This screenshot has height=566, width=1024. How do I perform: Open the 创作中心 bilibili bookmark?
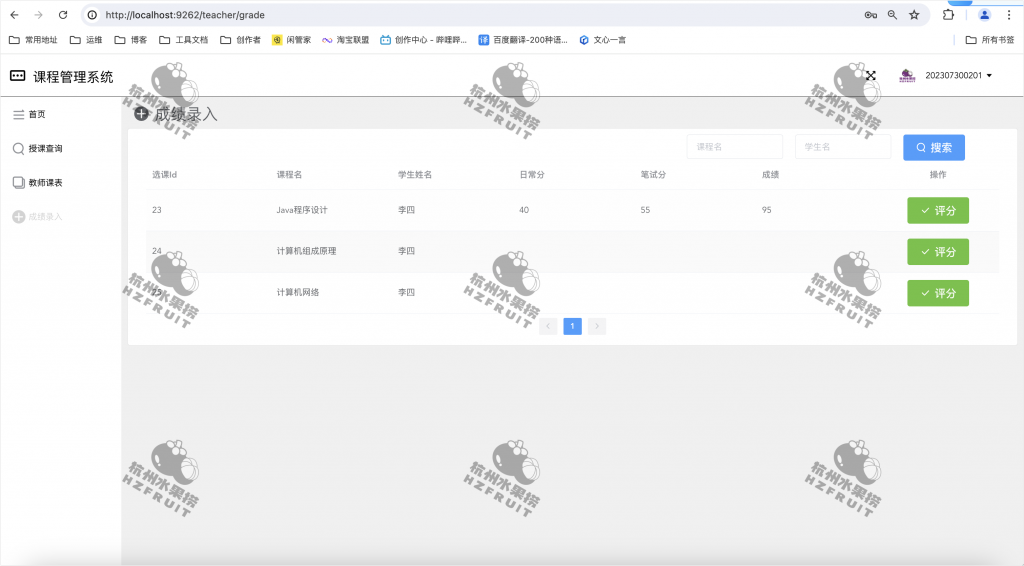pyautogui.click(x=423, y=40)
